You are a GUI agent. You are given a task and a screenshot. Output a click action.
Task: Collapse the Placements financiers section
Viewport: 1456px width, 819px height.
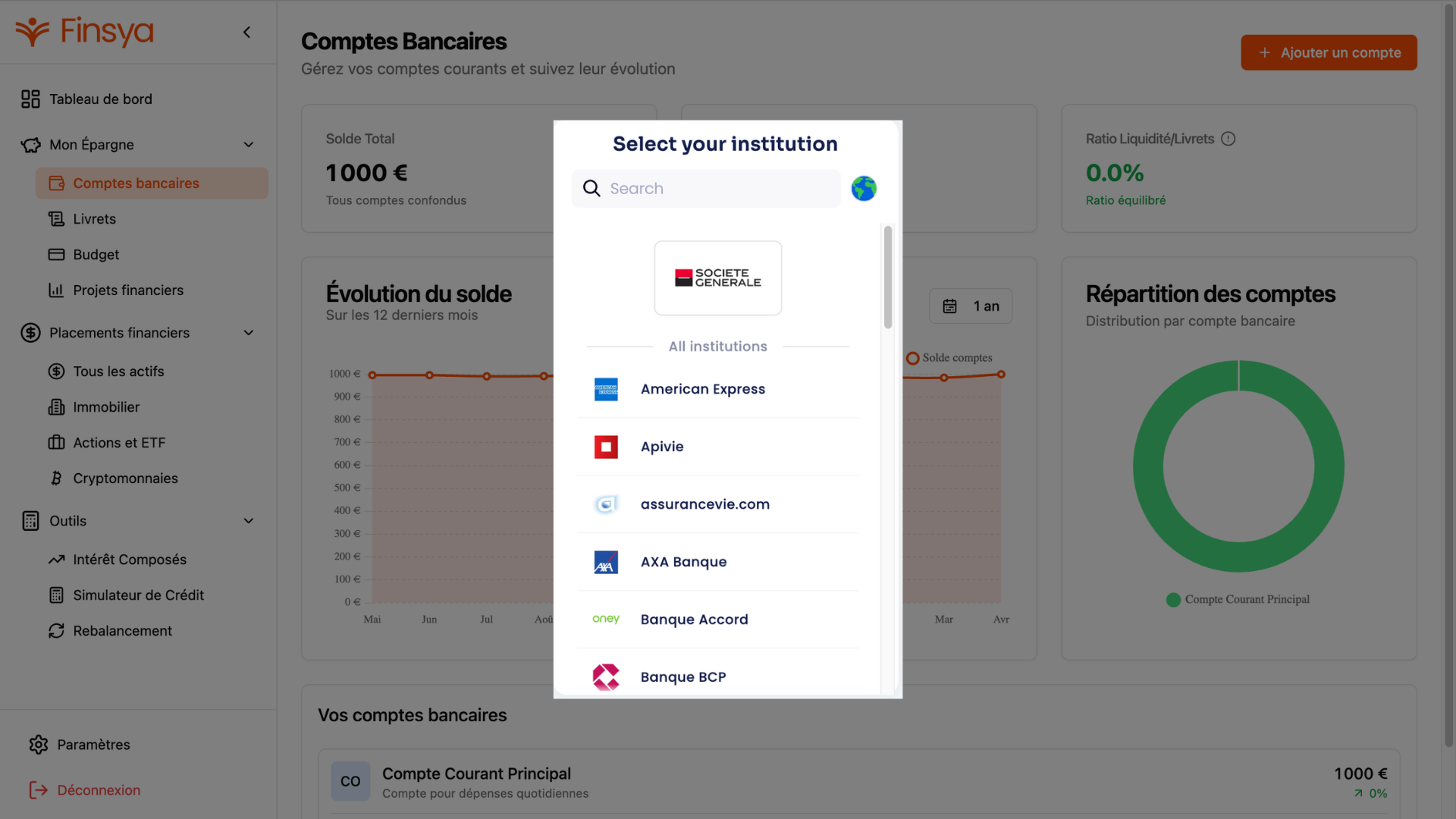(249, 333)
